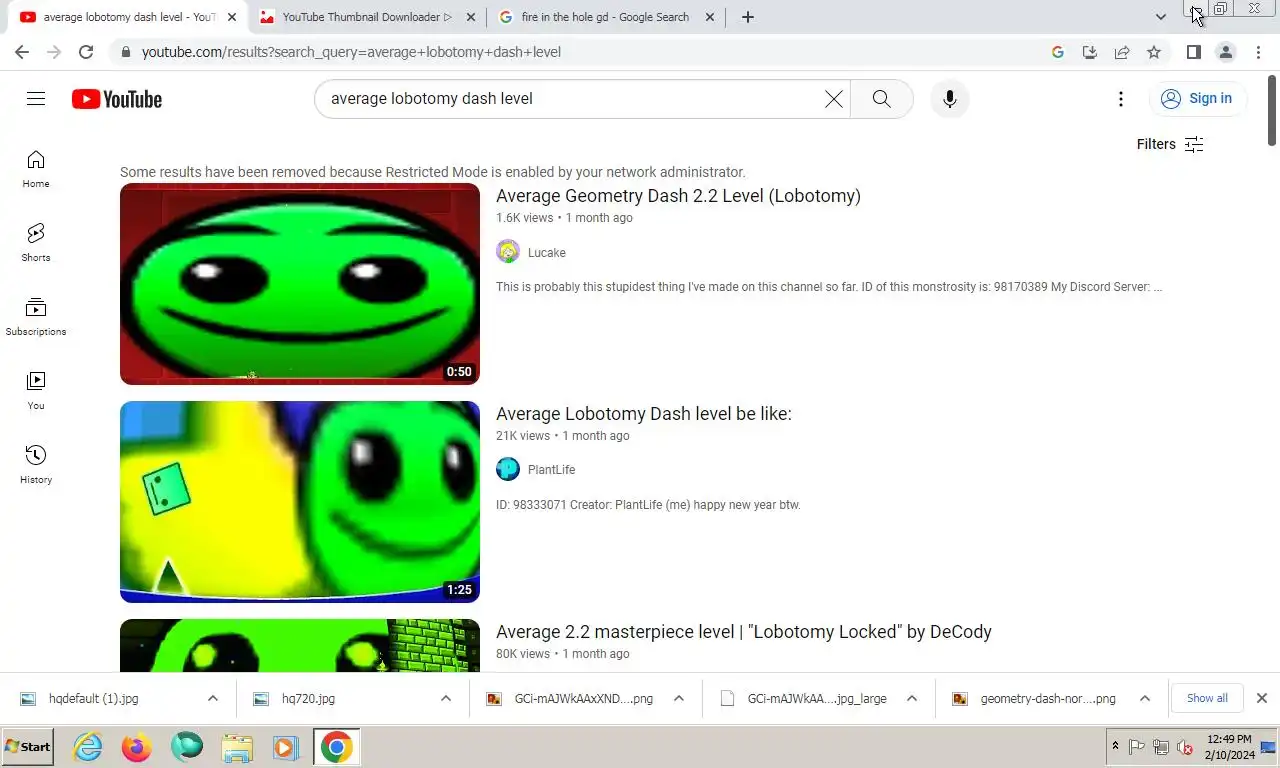Close the average lobotomy dash level tab
Image resolution: width=1280 pixels, height=768 pixels.
click(x=232, y=17)
